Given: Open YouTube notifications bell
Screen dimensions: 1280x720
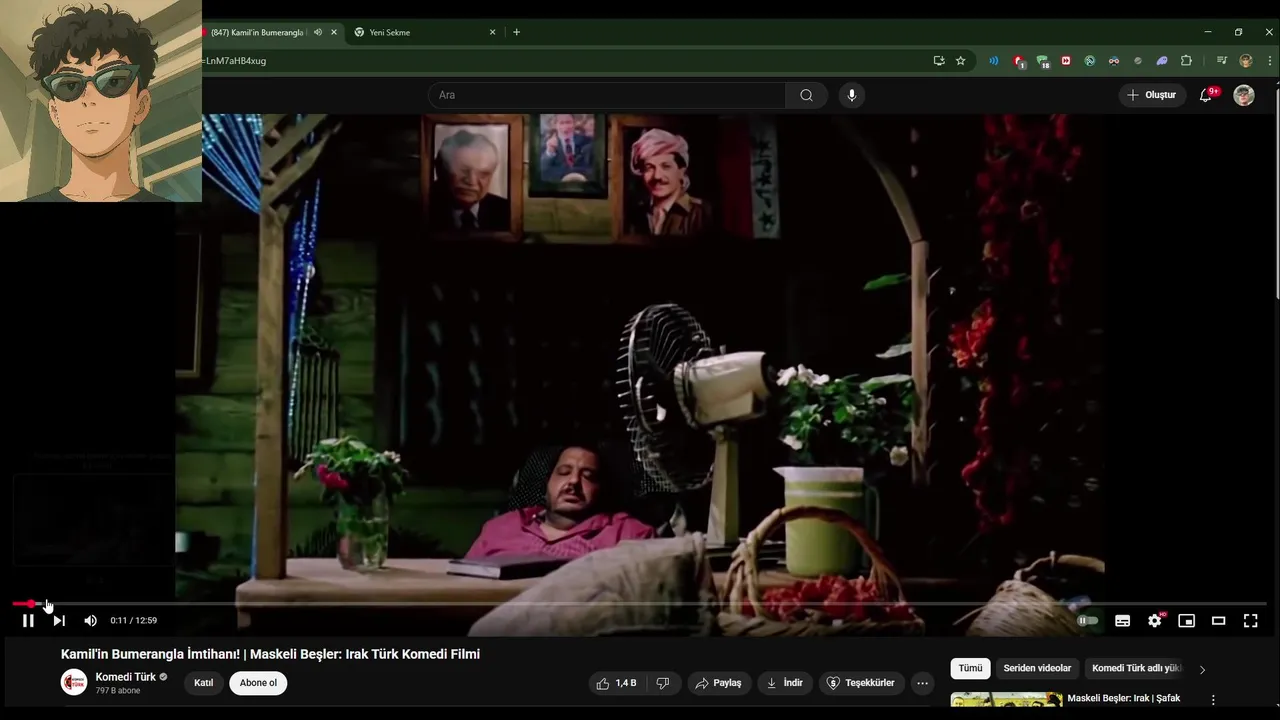Looking at the screenshot, I should click(x=1206, y=95).
